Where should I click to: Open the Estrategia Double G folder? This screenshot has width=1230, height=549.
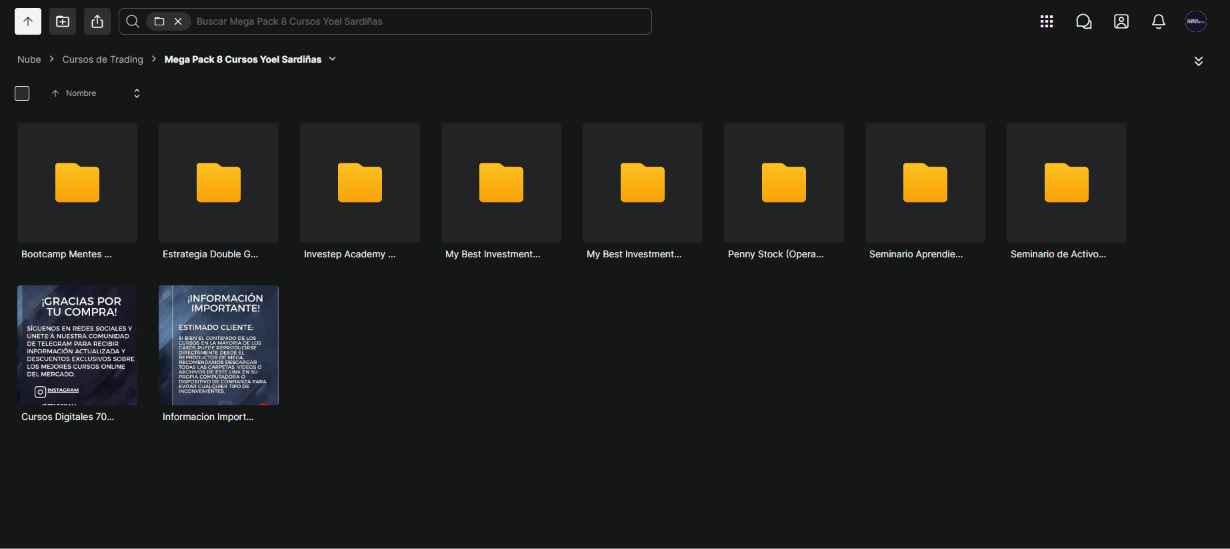tap(219, 183)
